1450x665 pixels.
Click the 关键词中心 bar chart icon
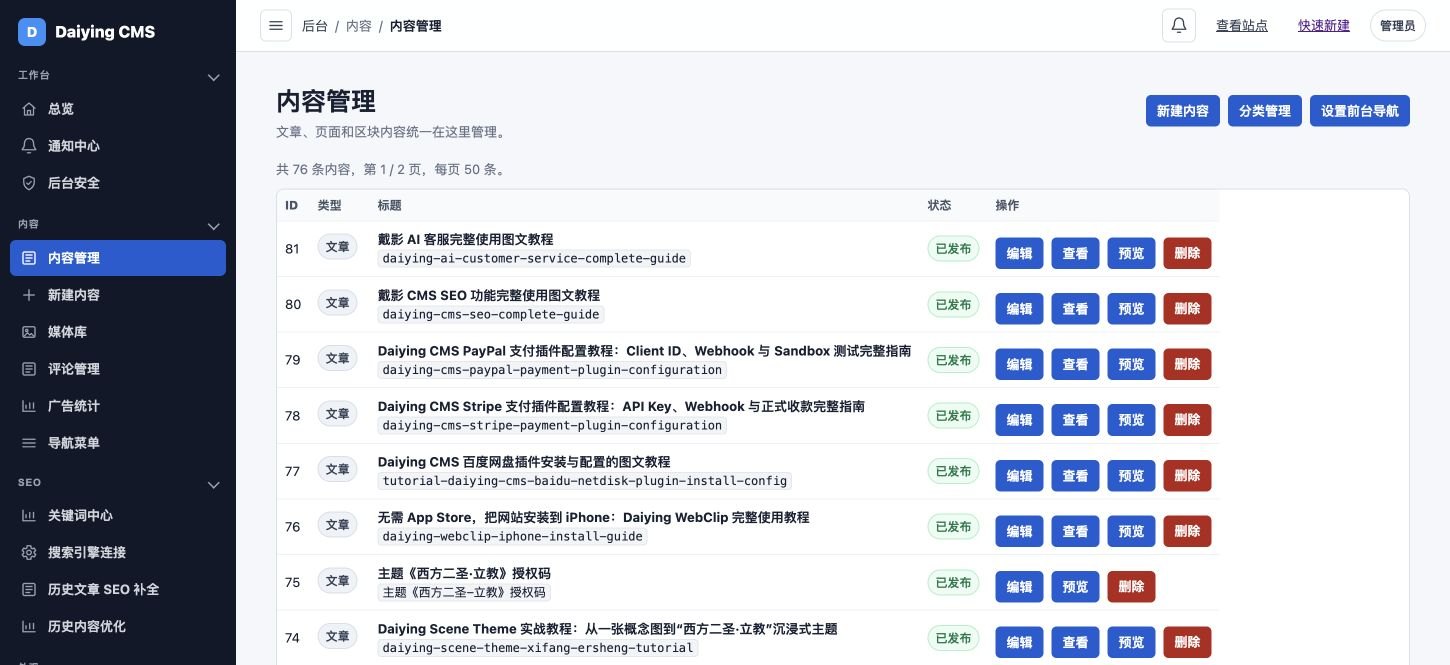pyautogui.click(x=29, y=516)
